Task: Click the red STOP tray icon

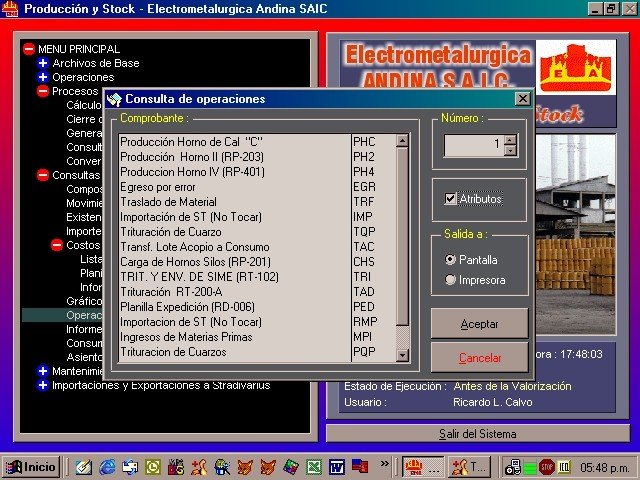Action: 546,467
